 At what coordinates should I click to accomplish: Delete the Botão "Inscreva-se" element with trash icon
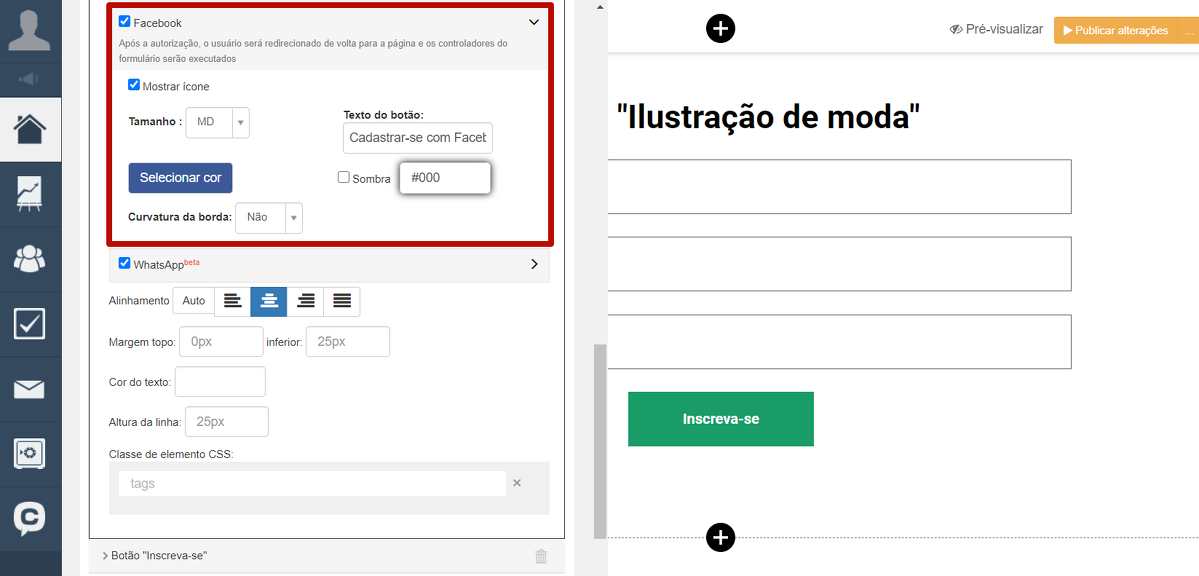541,556
